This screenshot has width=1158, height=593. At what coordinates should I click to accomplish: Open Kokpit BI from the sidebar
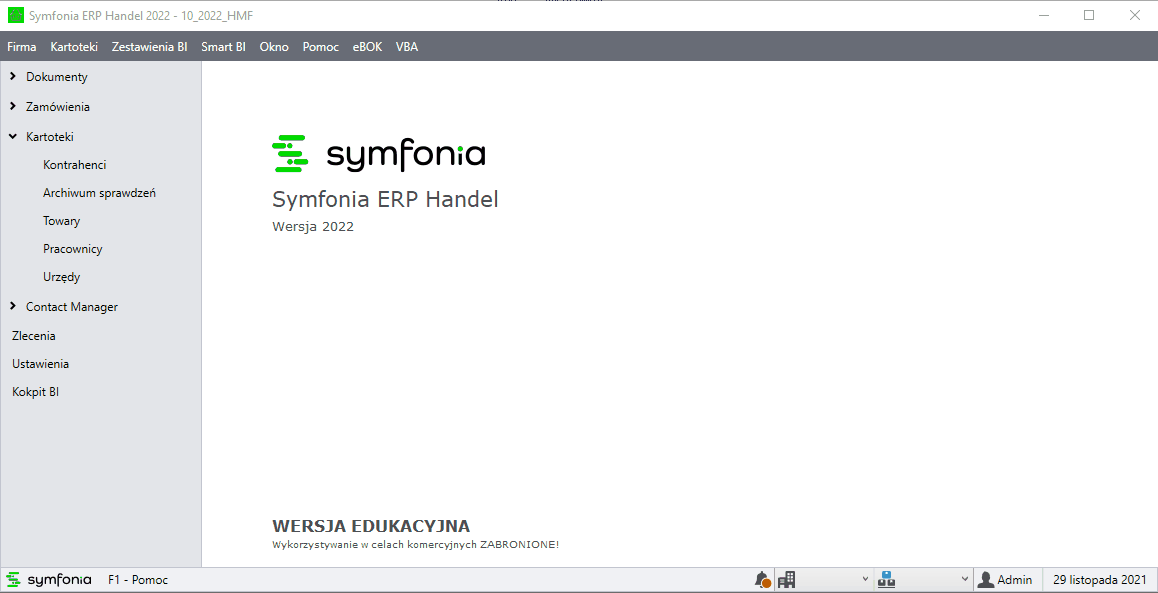point(35,392)
